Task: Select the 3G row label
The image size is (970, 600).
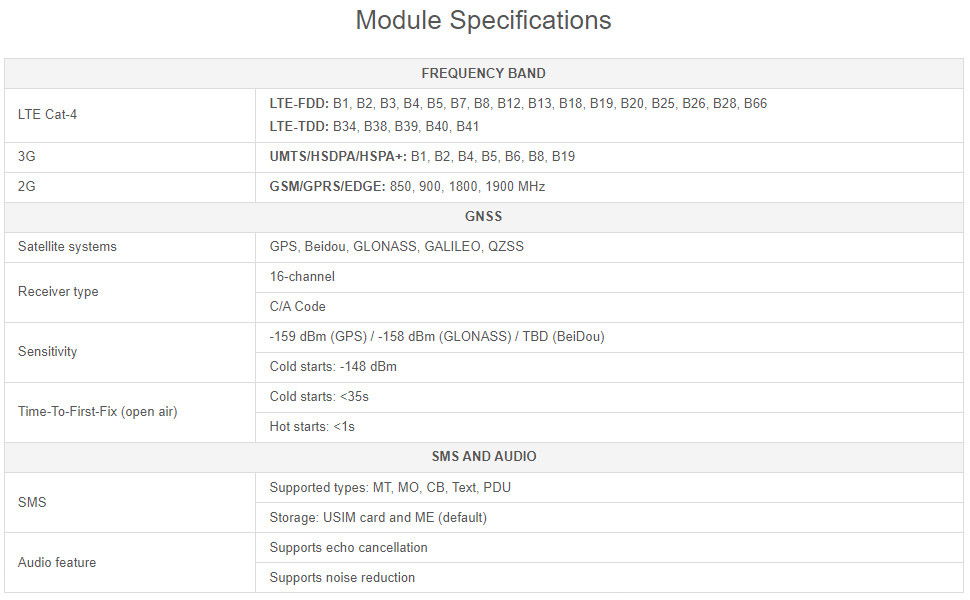Action: (27, 157)
